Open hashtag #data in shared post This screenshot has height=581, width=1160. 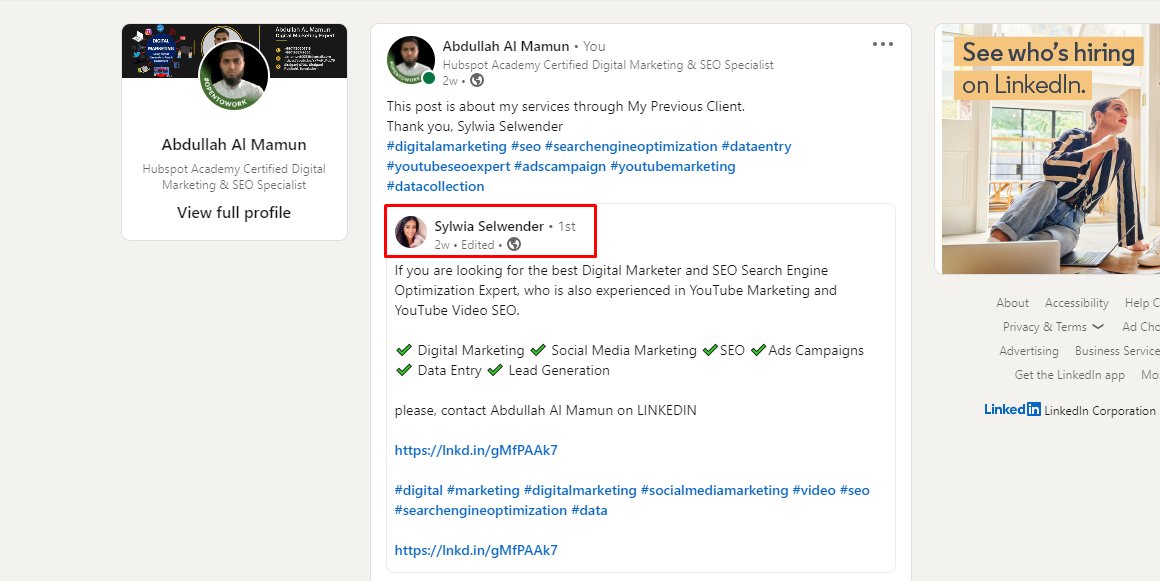589,510
